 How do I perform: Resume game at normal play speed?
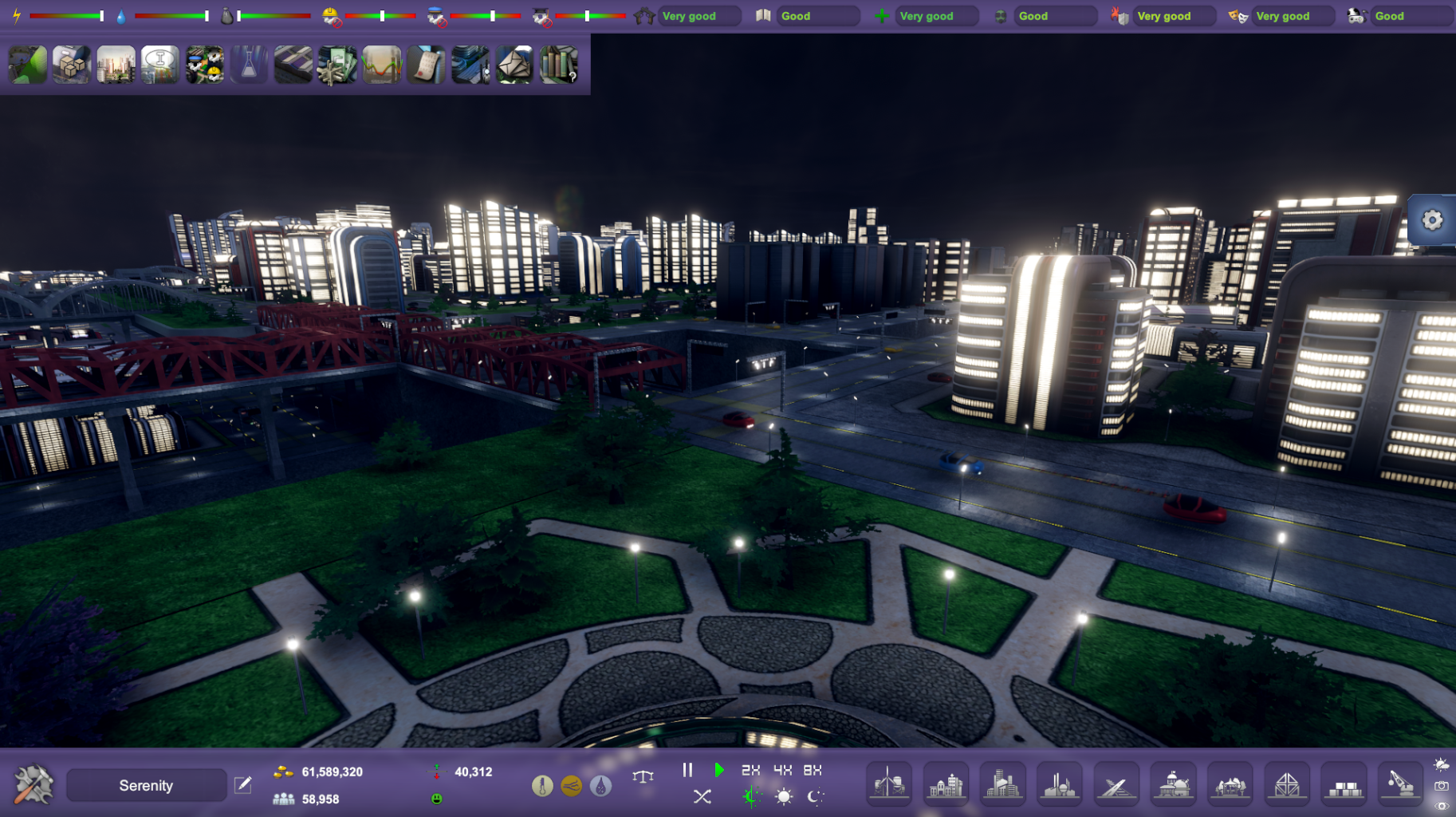719,770
